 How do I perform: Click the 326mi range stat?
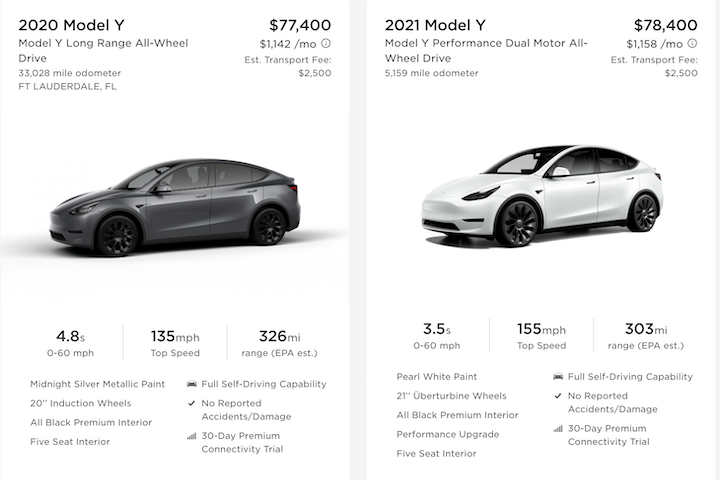click(279, 343)
